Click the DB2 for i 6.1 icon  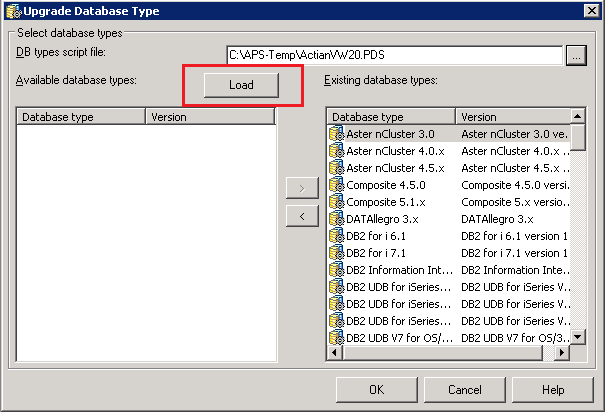(x=337, y=235)
